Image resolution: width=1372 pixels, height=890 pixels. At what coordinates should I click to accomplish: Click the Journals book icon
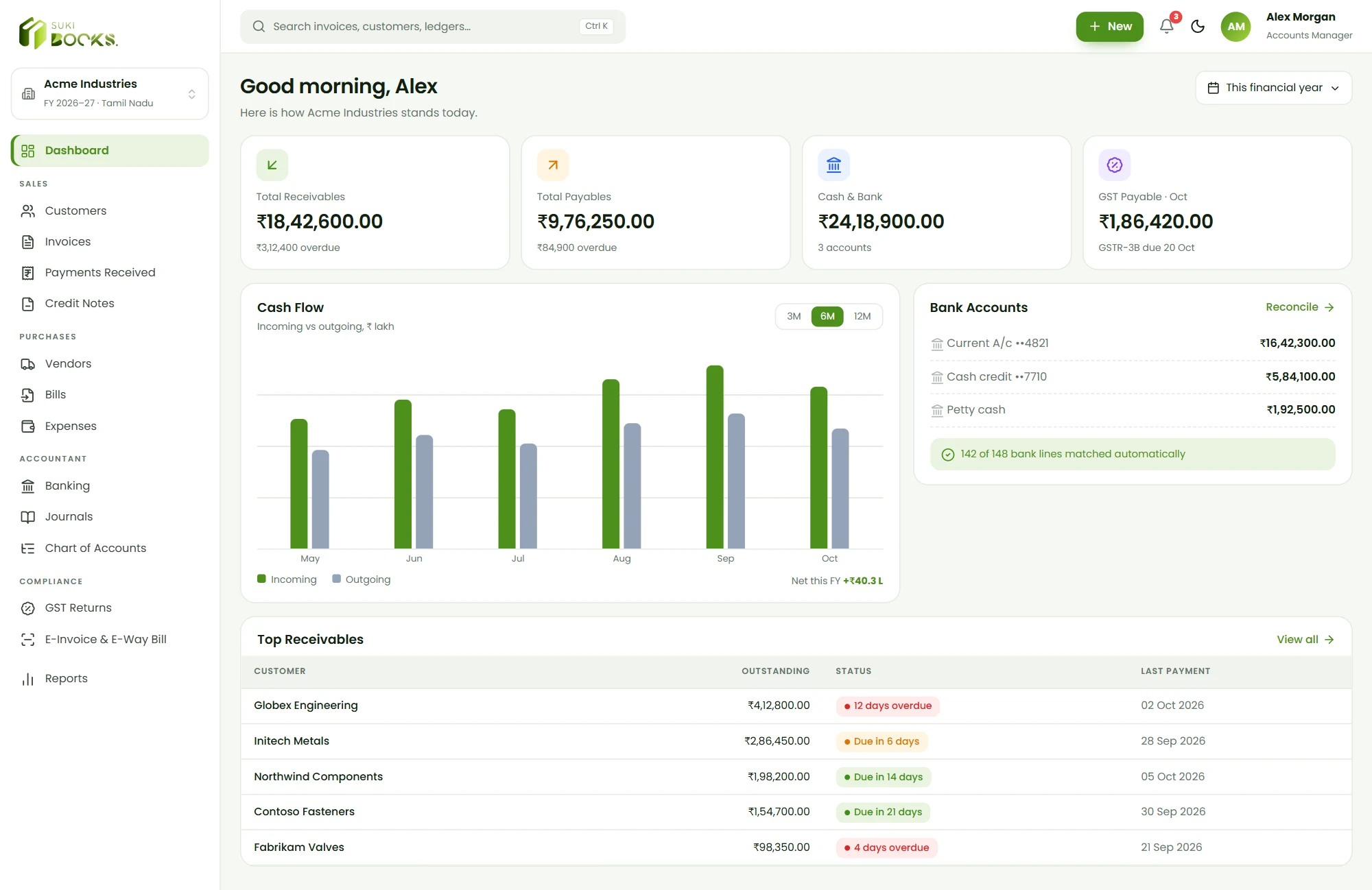click(27, 517)
